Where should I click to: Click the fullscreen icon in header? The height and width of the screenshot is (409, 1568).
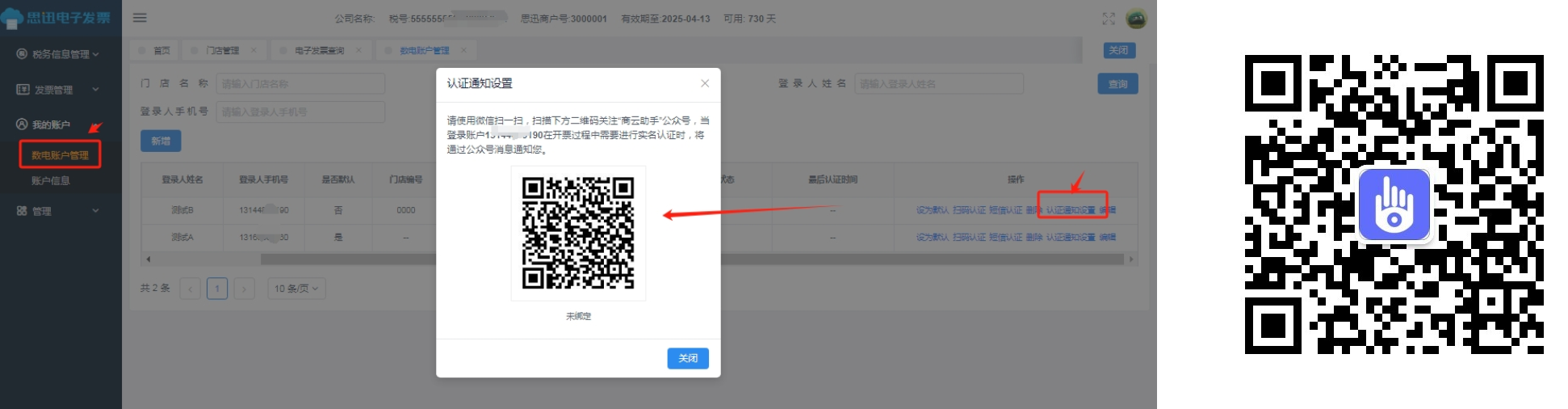pos(1109,19)
